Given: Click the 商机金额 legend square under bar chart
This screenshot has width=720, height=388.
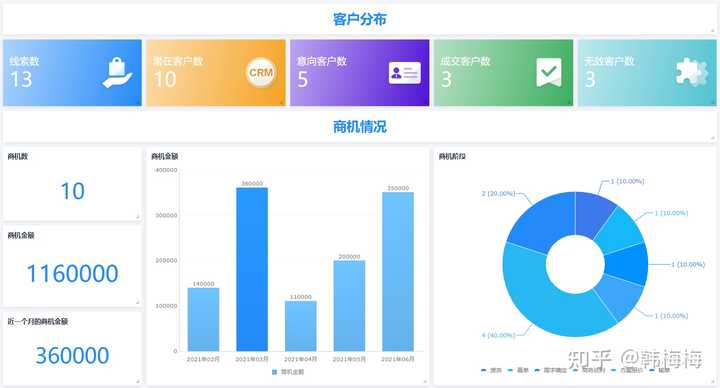Looking at the screenshot, I should [x=275, y=372].
